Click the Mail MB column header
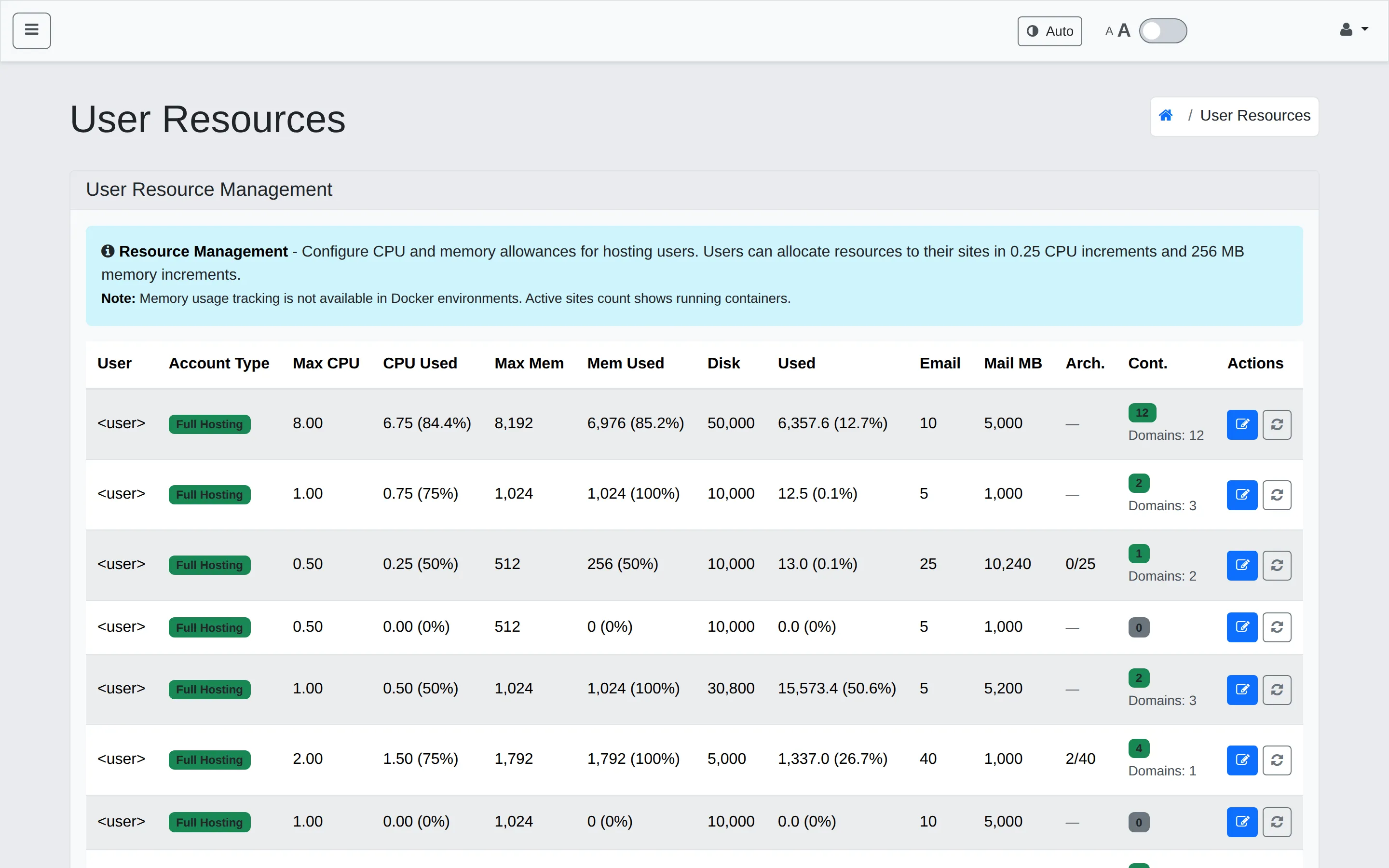 coord(1012,364)
